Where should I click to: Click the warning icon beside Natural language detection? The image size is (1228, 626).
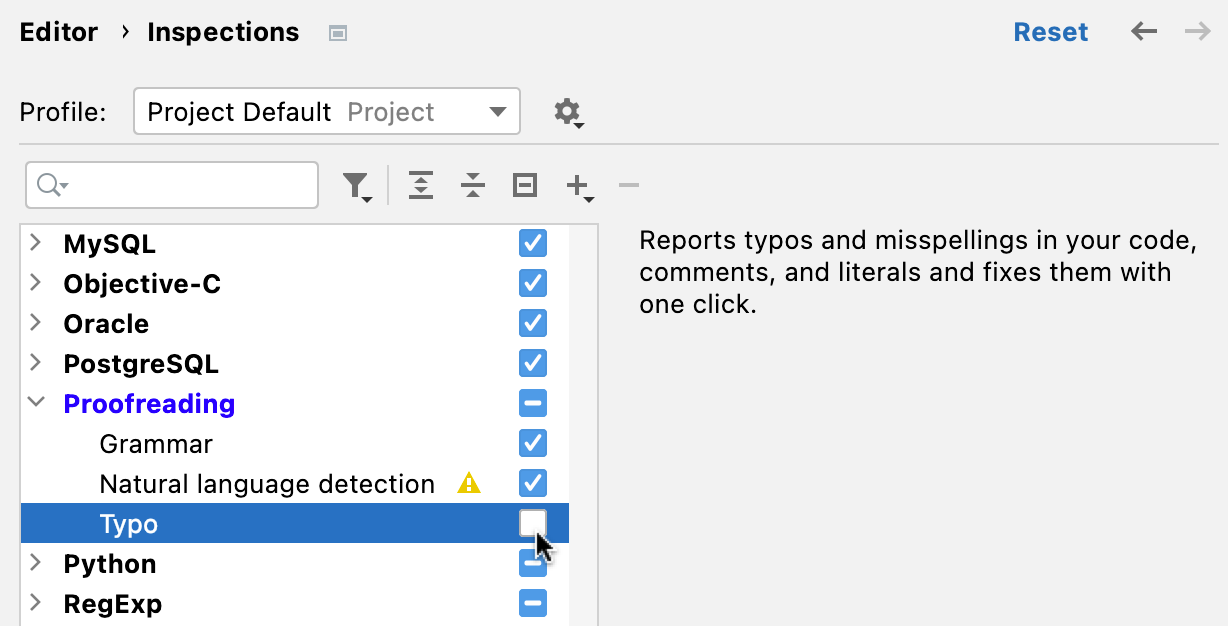click(x=470, y=483)
